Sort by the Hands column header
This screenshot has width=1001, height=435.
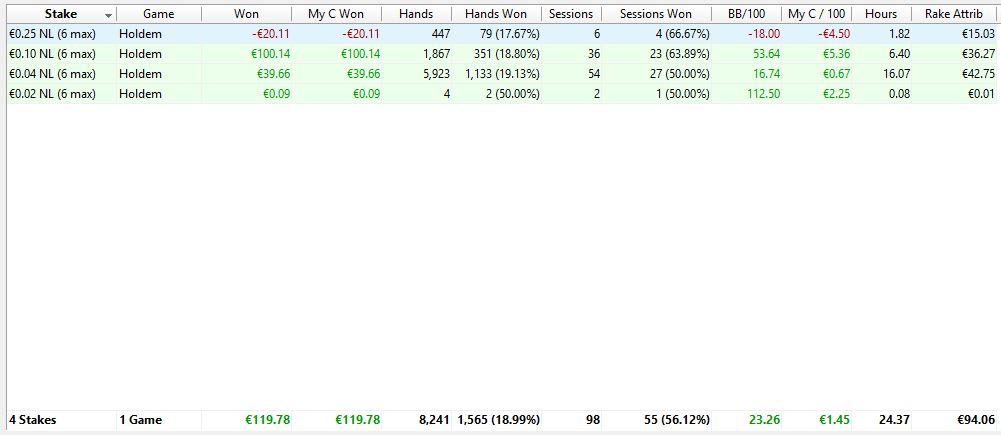(x=416, y=13)
